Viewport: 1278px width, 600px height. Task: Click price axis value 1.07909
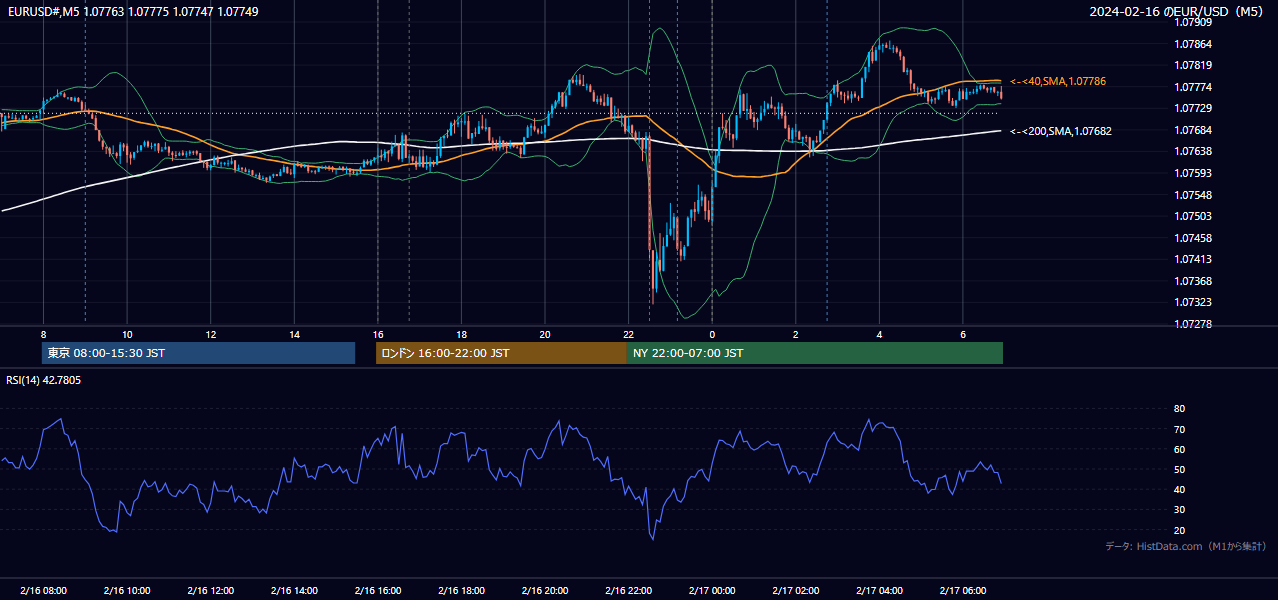pyautogui.click(x=1192, y=22)
